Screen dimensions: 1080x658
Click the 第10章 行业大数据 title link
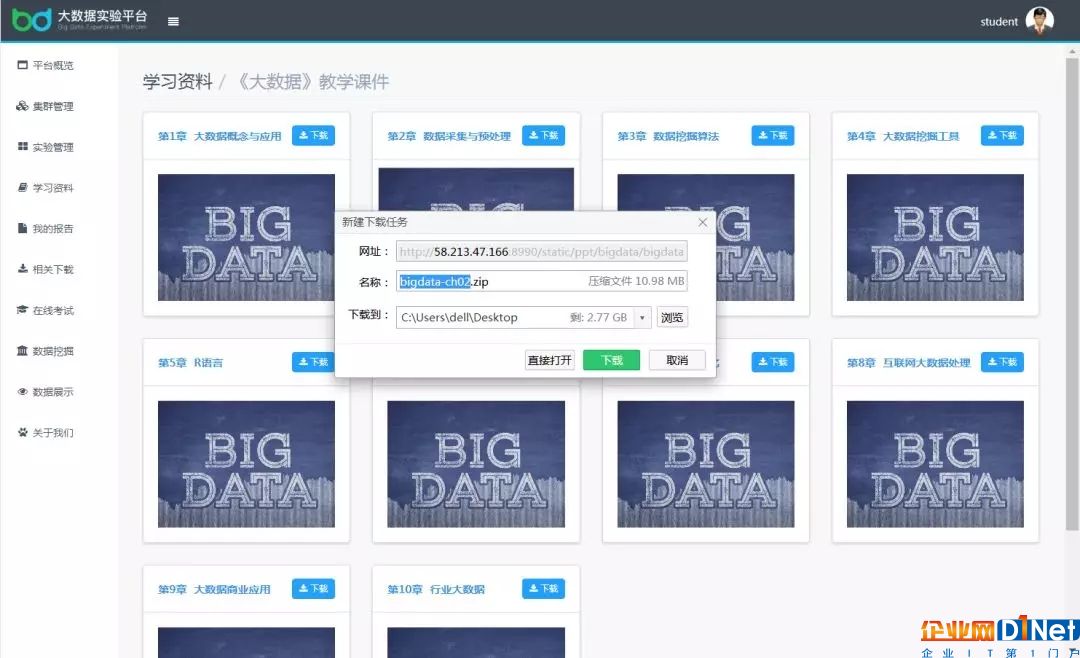(x=436, y=589)
